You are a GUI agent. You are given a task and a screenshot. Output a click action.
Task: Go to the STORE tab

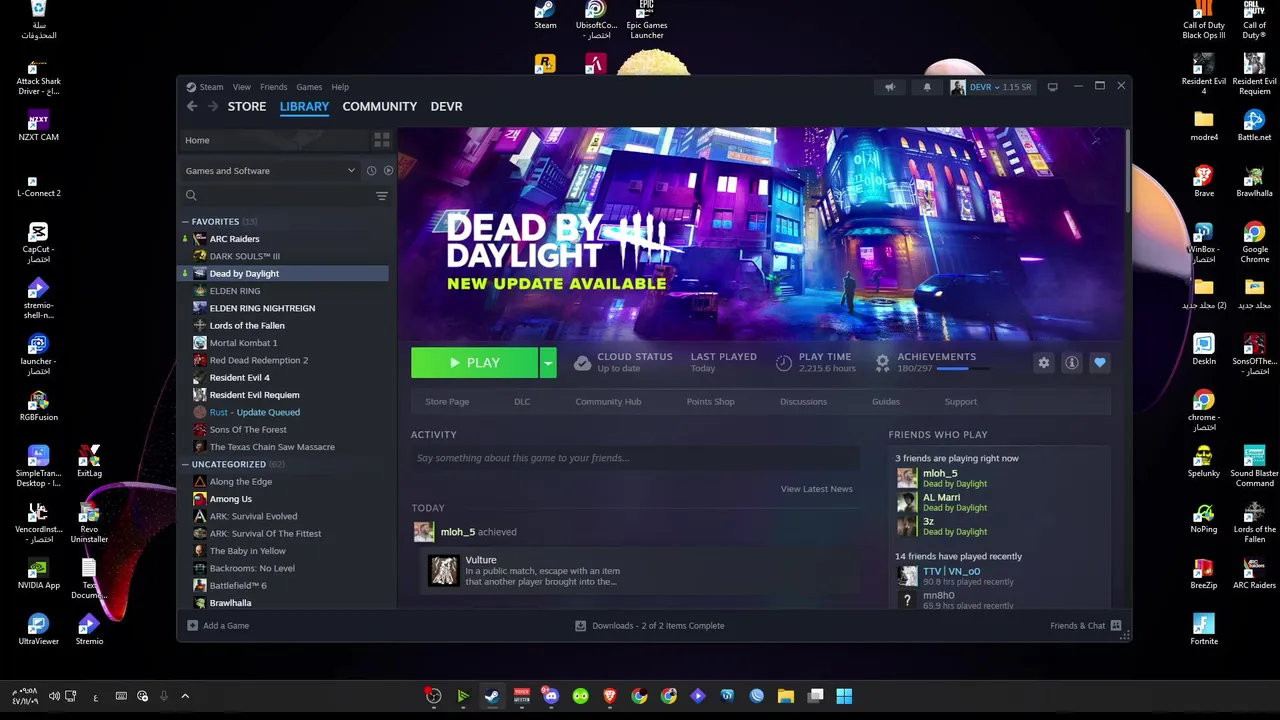247,106
